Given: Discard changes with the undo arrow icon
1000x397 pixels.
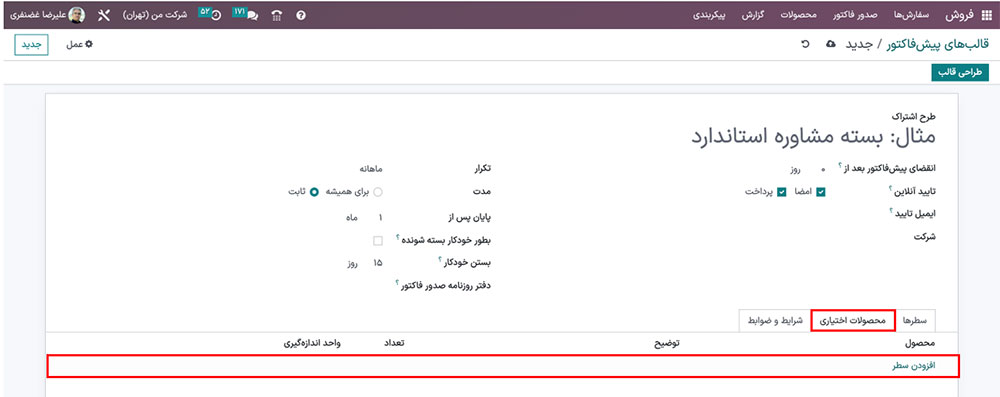Looking at the screenshot, I should [805, 44].
